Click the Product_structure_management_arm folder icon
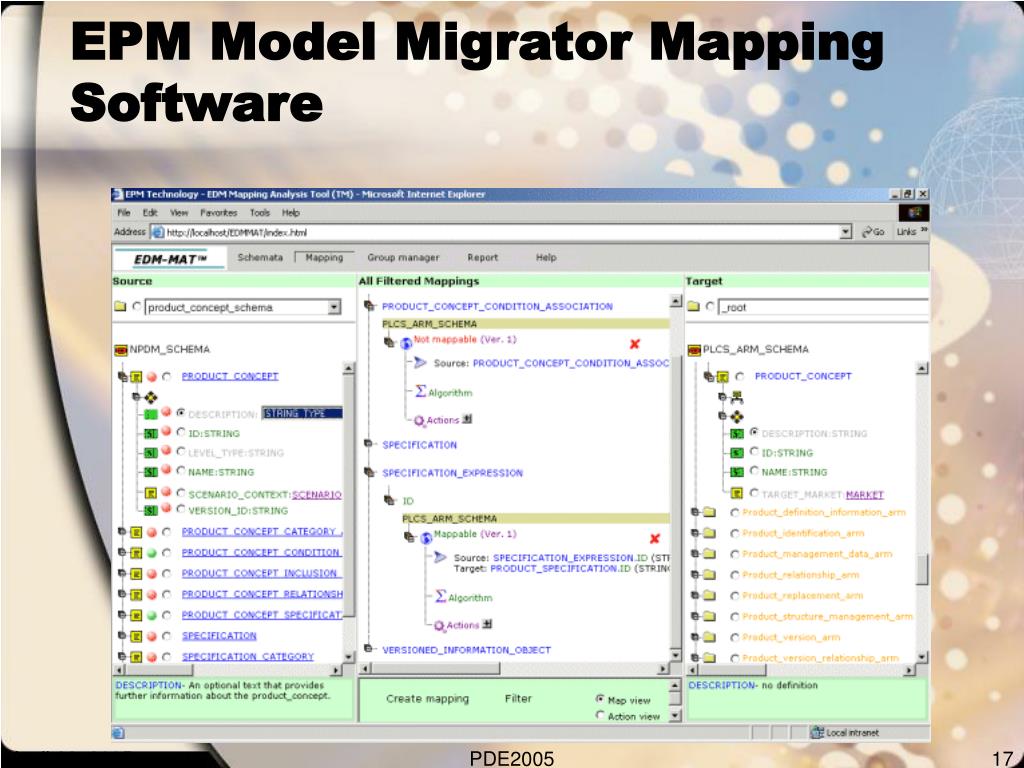Screen dimensions: 1024x768 (x=709, y=616)
